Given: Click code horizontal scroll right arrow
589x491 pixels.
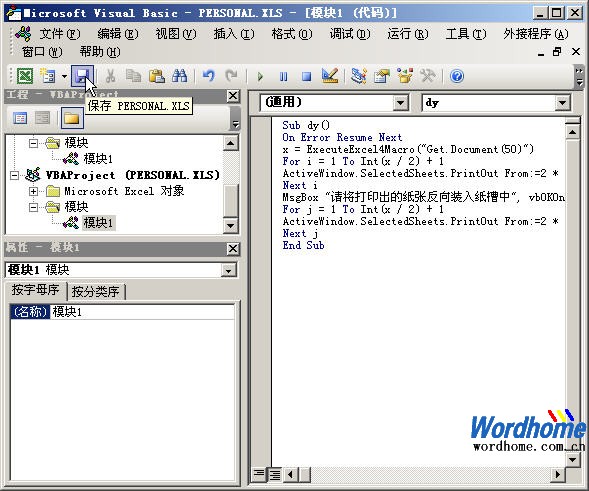Looking at the screenshot, I should pos(557,474).
